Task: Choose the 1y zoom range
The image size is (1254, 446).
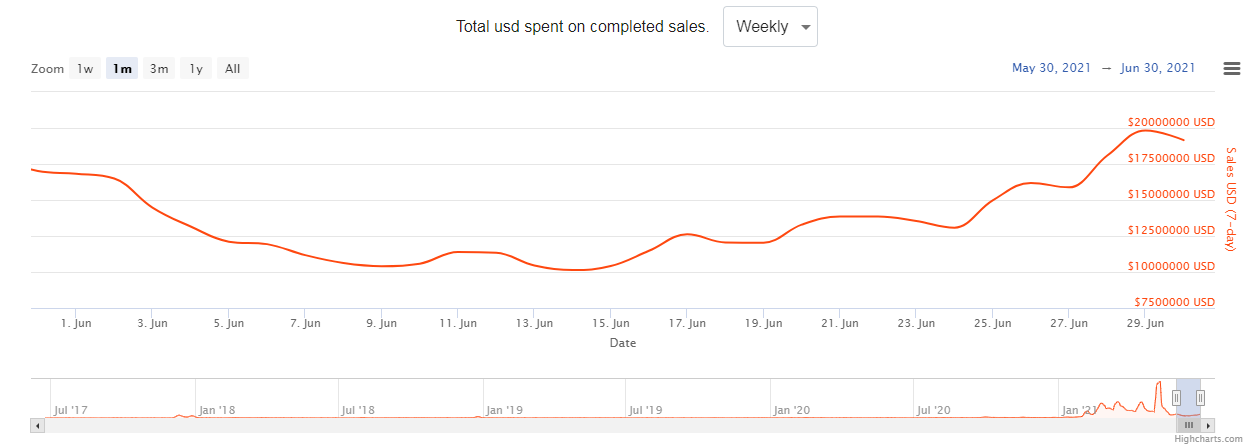Action: click(196, 69)
